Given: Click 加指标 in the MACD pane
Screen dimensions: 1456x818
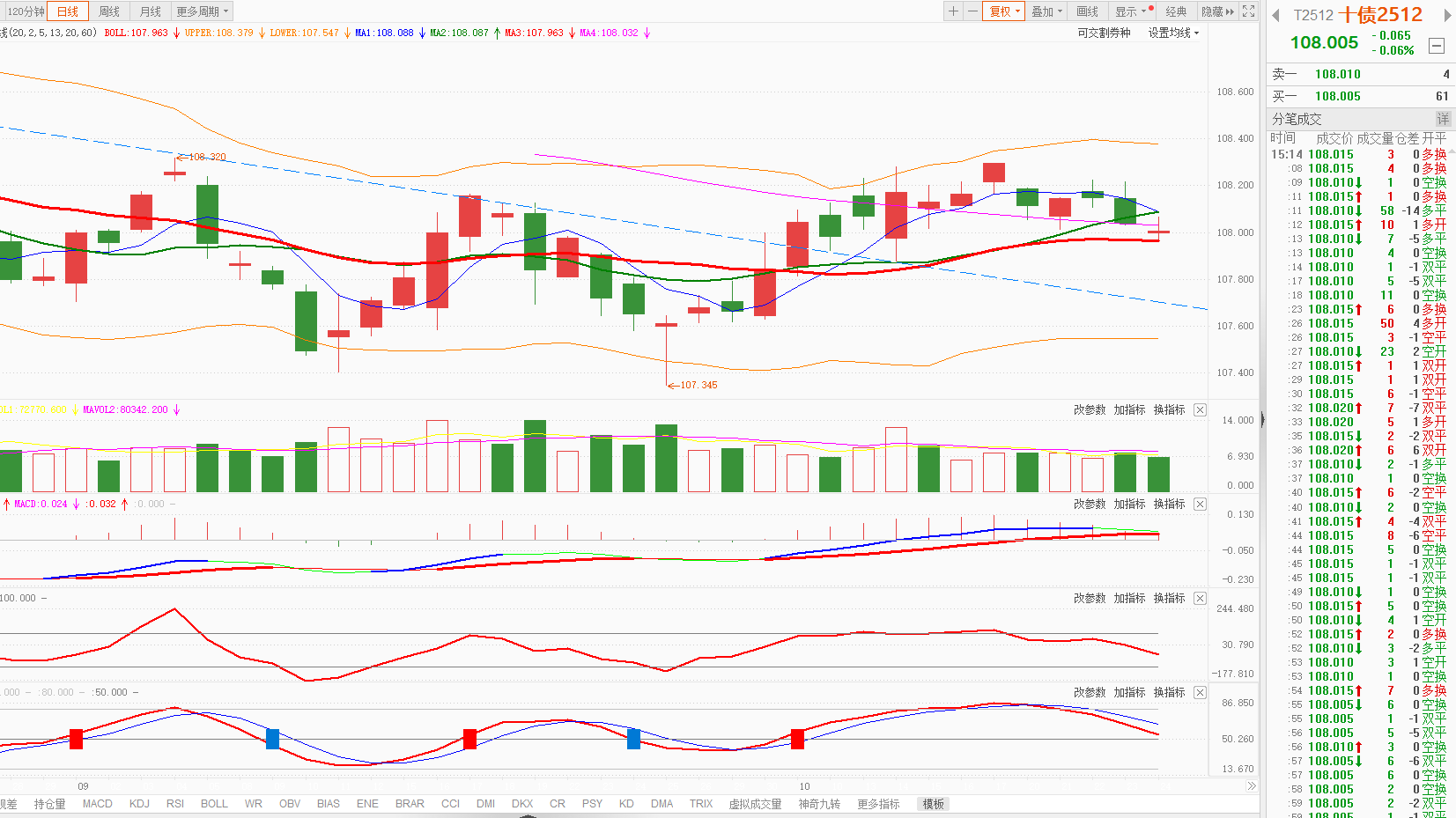Looking at the screenshot, I should point(1129,505).
